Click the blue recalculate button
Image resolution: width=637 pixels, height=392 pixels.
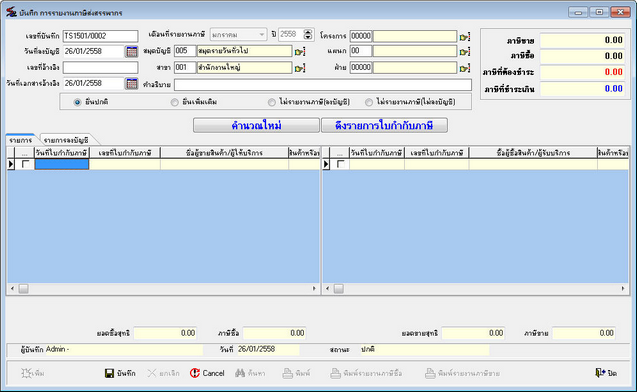coord(256,126)
